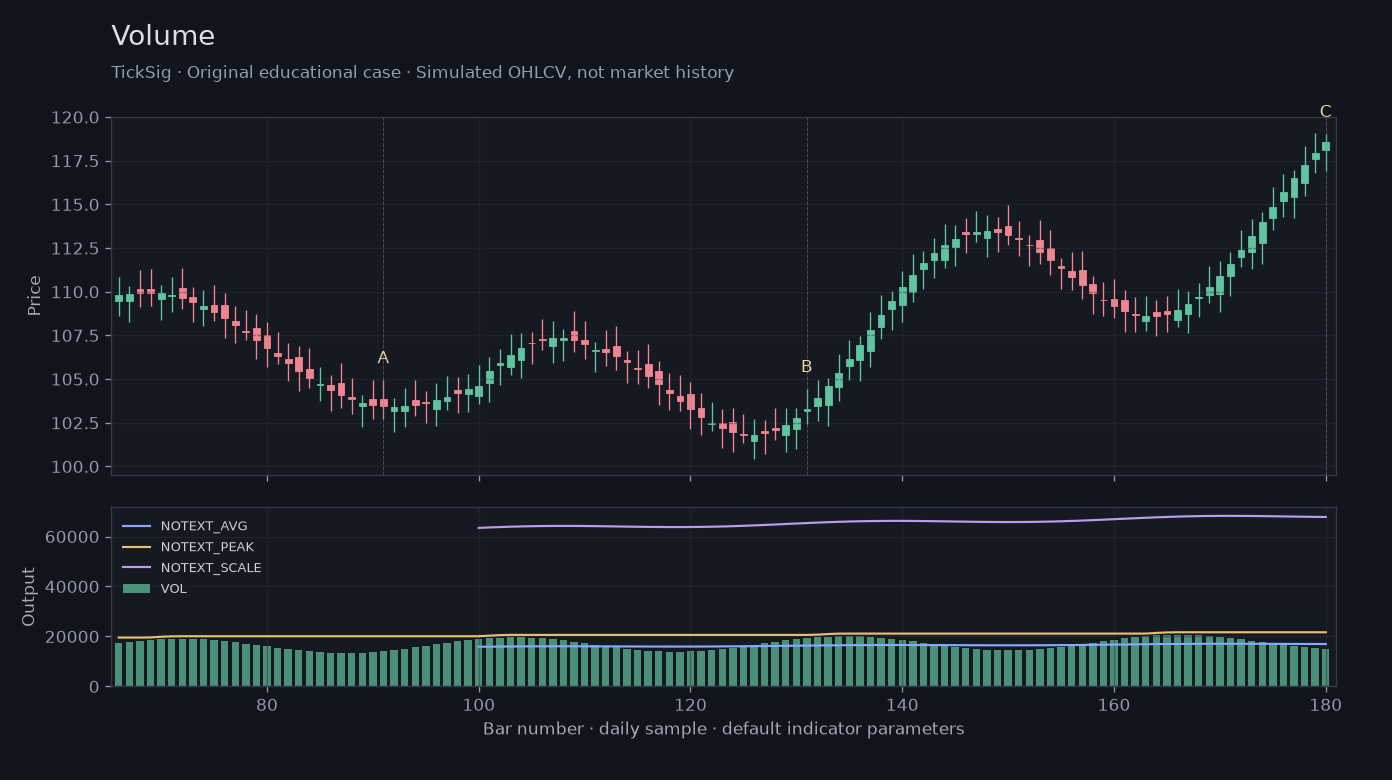Click the NOTEXT_AVG legend entry
1392x780 pixels.
coord(204,526)
